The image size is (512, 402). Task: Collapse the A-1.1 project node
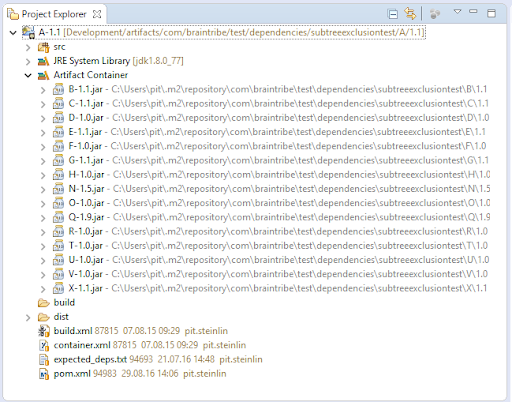coord(13,33)
